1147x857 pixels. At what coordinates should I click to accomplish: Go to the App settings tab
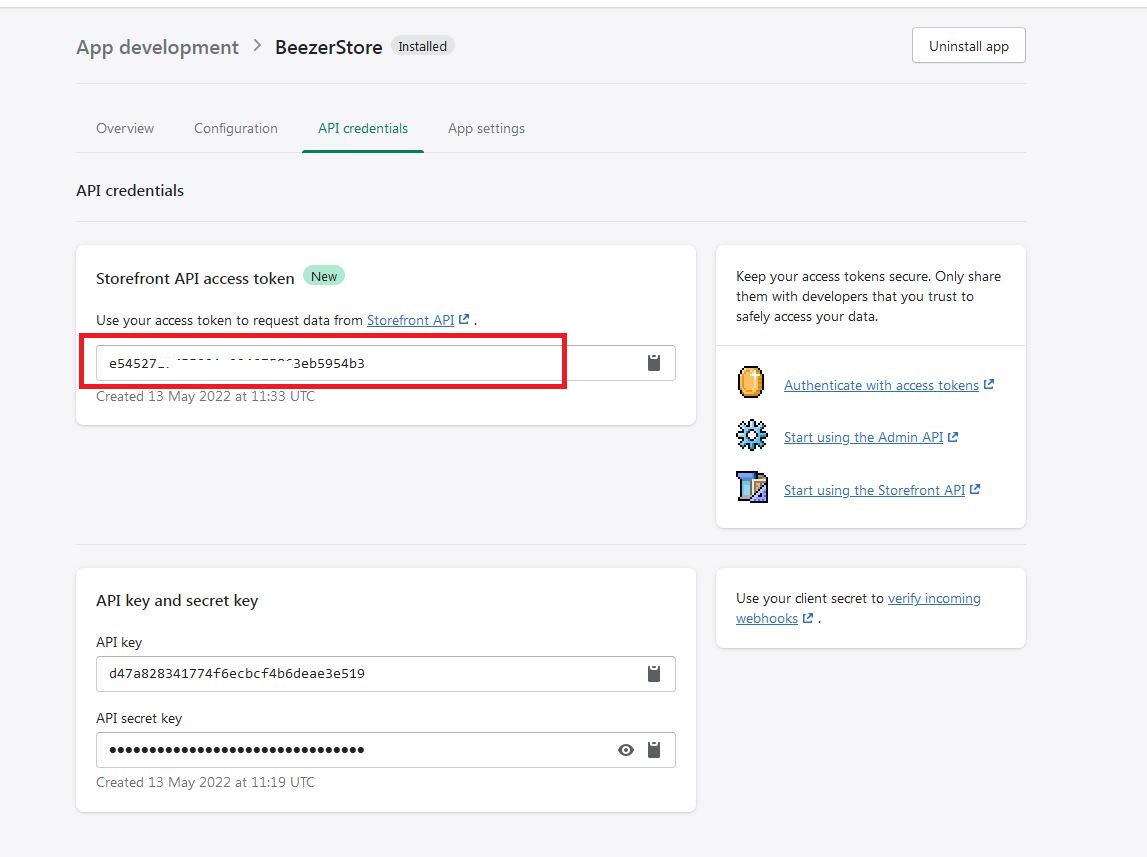pos(486,128)
